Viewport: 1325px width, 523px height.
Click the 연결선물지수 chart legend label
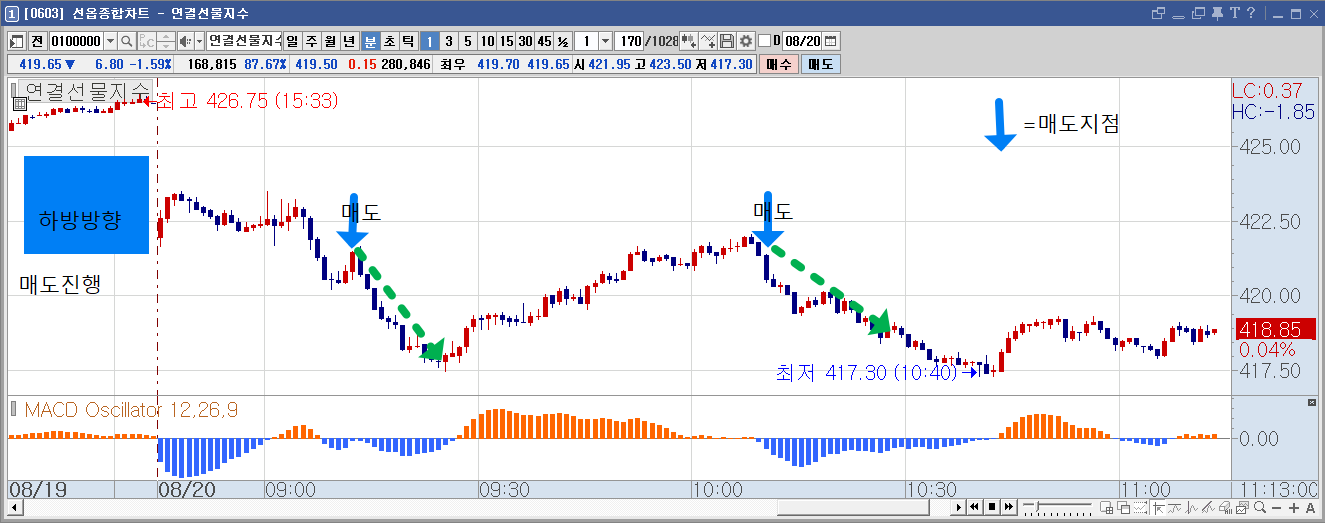pos(86,91)
